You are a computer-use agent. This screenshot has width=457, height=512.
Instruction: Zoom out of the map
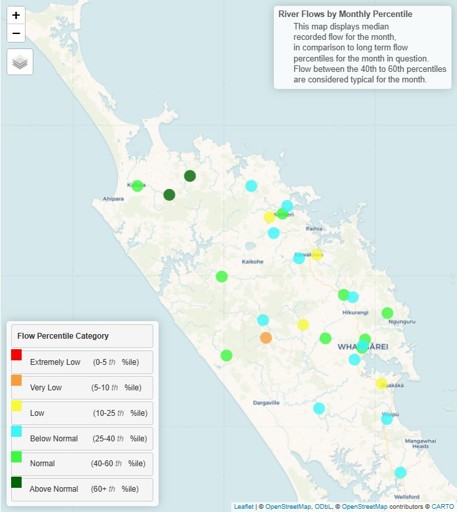pyautogui.click(x=16, y=33)
